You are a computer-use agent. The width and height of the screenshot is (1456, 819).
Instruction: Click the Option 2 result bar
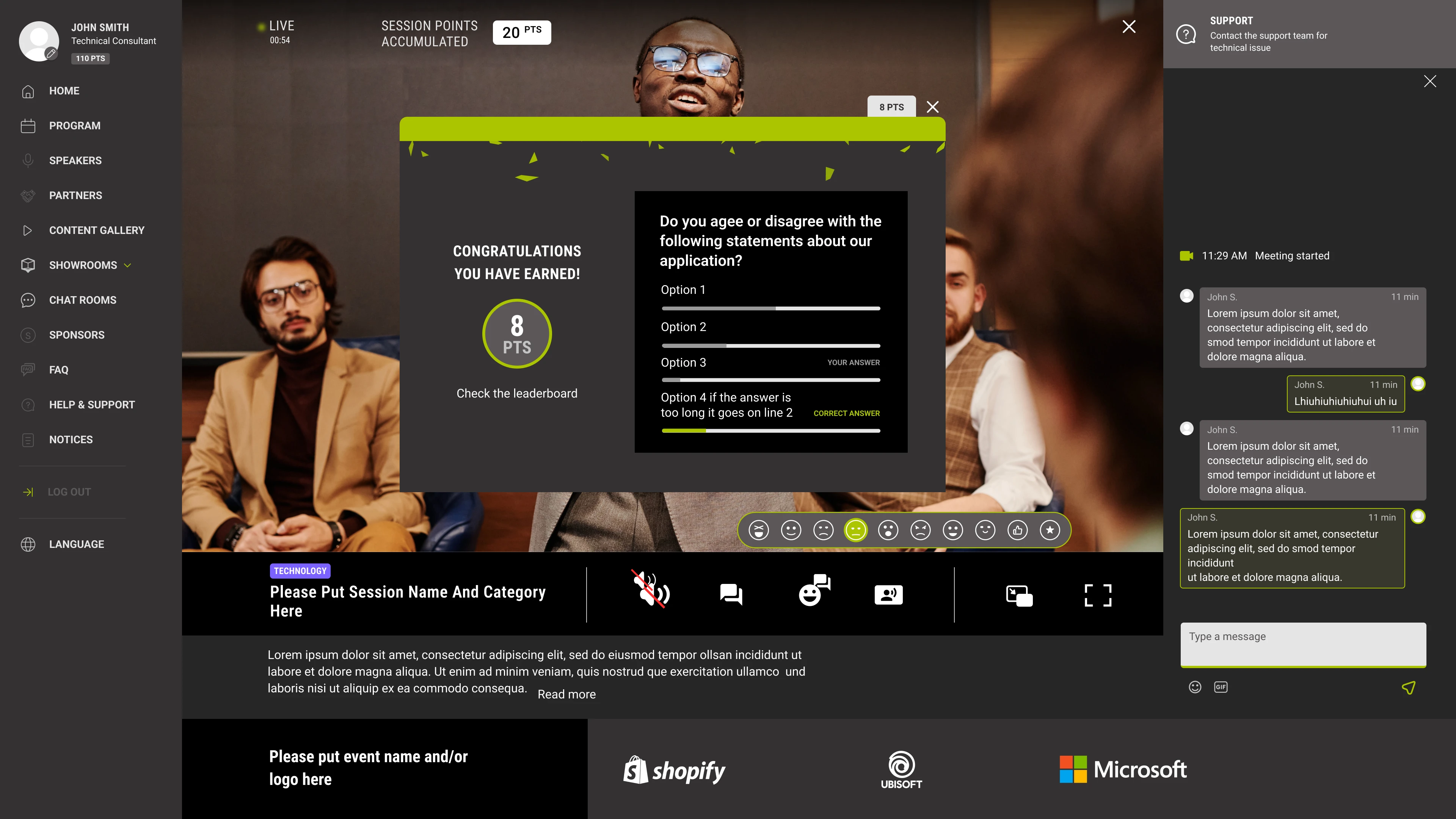(x=771, y=346)
